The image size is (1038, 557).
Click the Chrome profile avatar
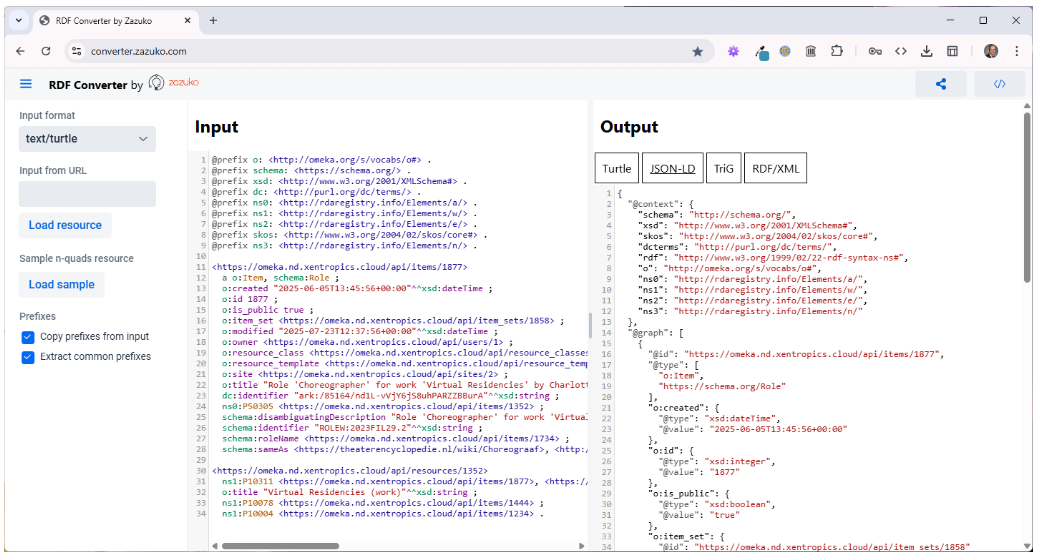coord(990,51)
